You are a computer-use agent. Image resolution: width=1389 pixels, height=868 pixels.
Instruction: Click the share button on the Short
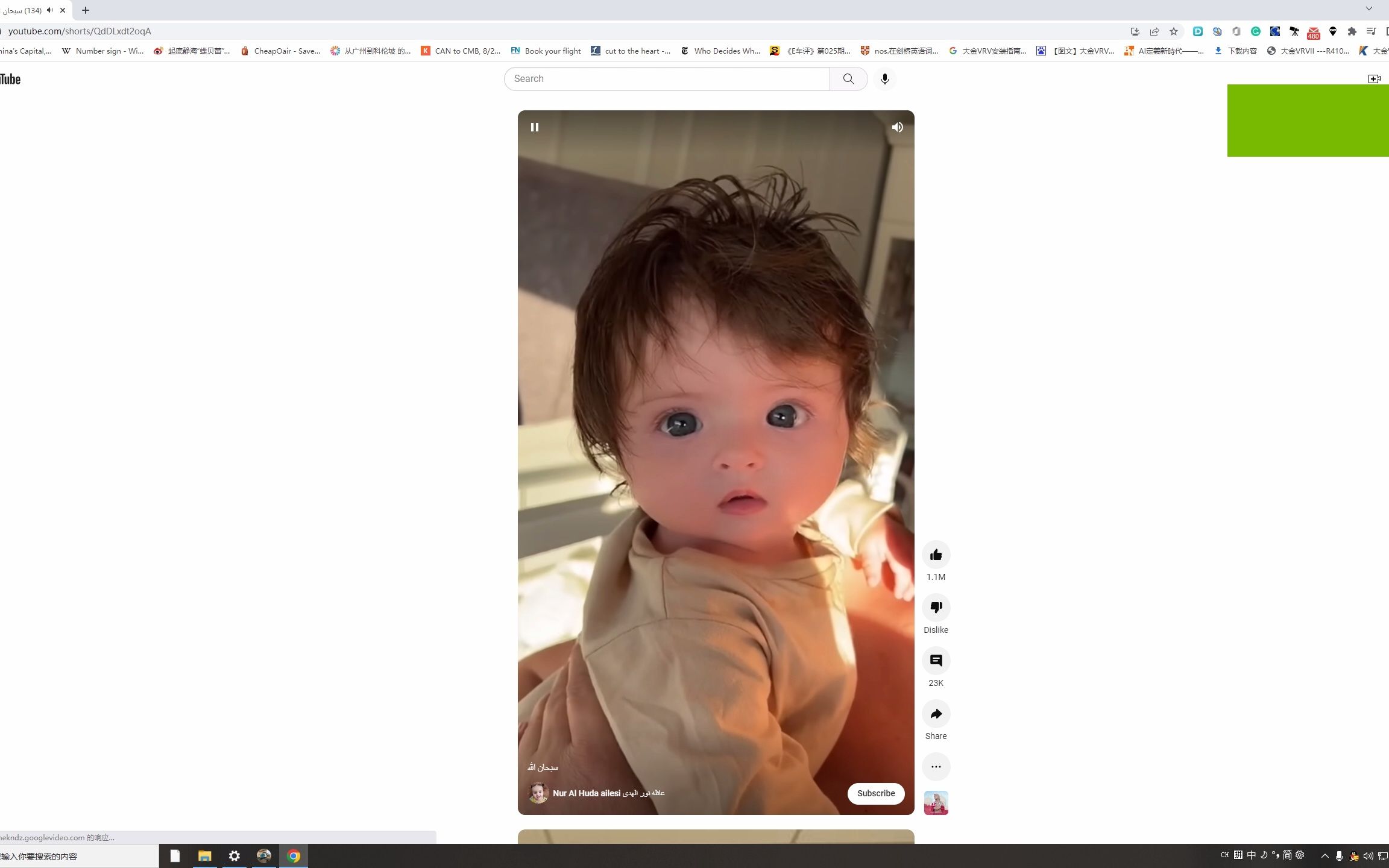[935, 713]
